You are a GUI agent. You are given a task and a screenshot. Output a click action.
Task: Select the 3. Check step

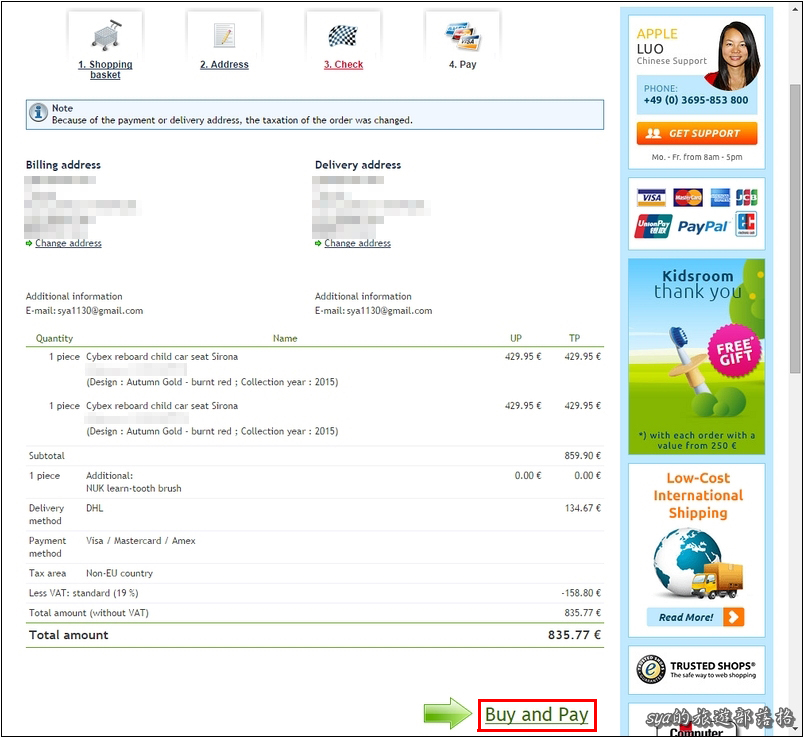pos(343,65)
